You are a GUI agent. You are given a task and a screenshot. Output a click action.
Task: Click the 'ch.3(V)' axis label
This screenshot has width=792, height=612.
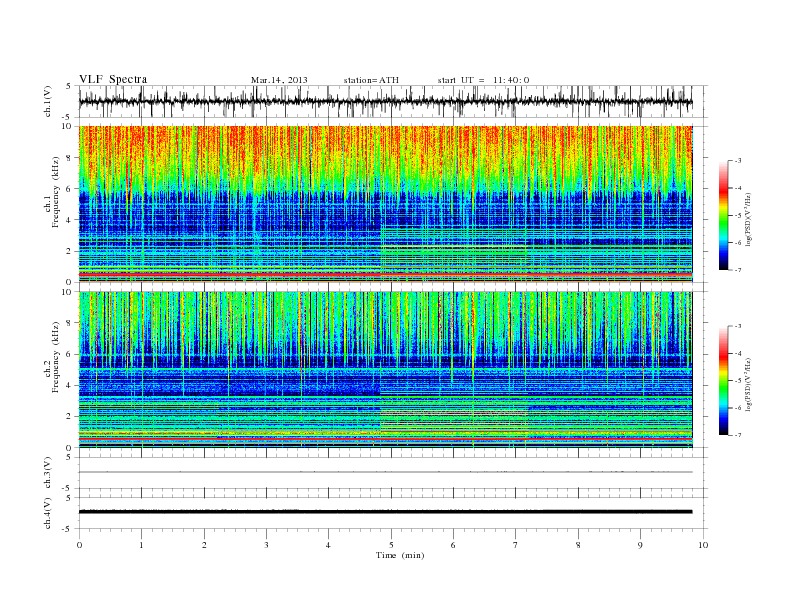[48, 473]
